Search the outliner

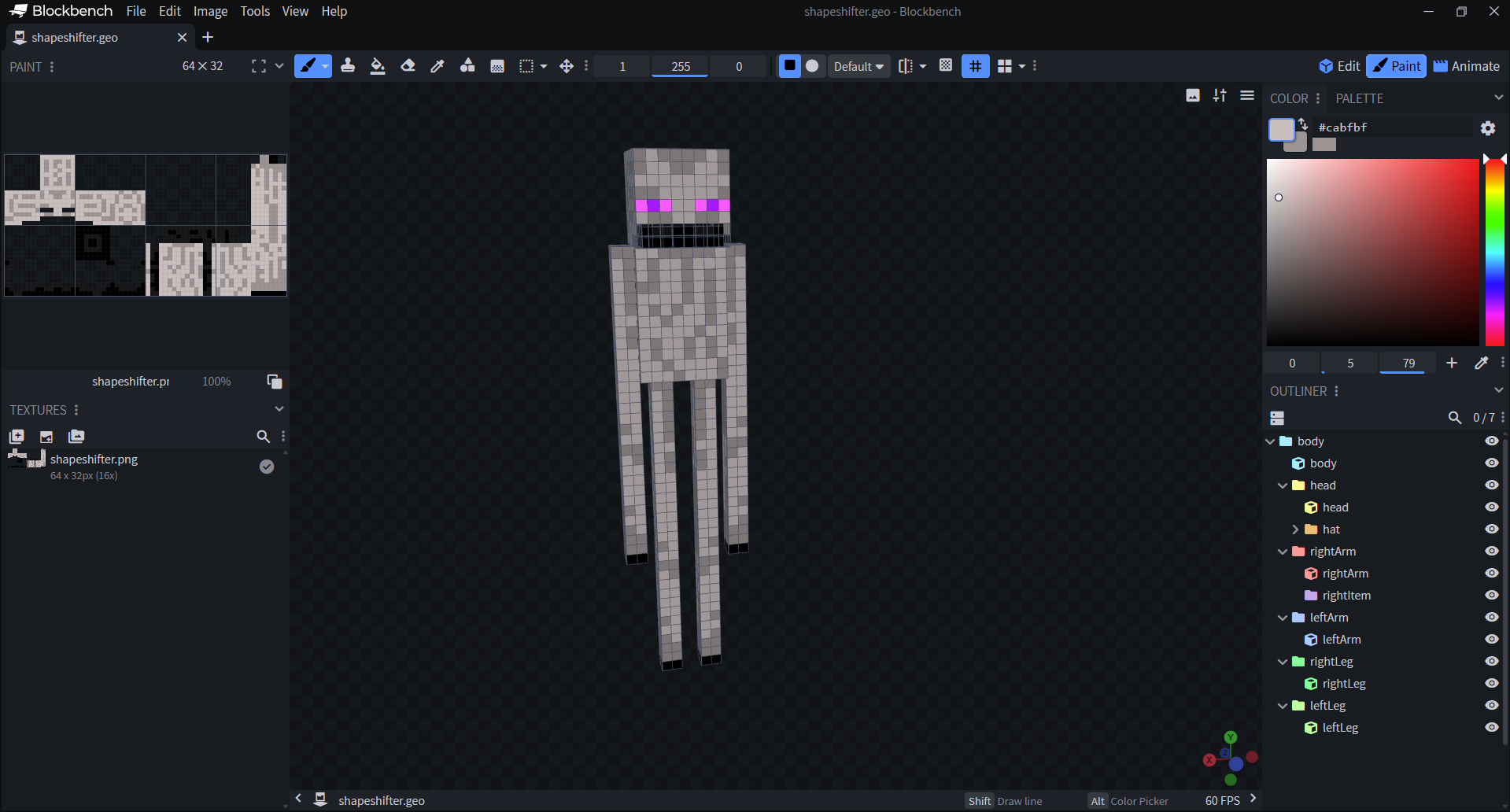(x=1455, y=418)
